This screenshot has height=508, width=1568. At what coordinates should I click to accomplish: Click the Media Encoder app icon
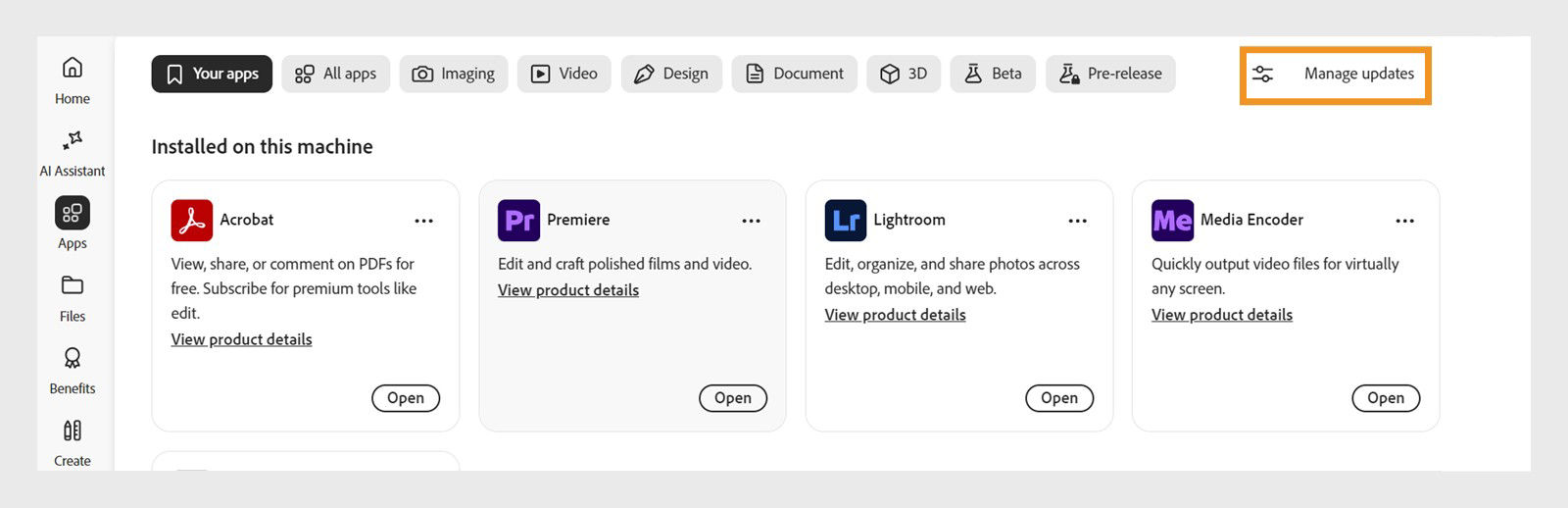tap(1172, 220)
